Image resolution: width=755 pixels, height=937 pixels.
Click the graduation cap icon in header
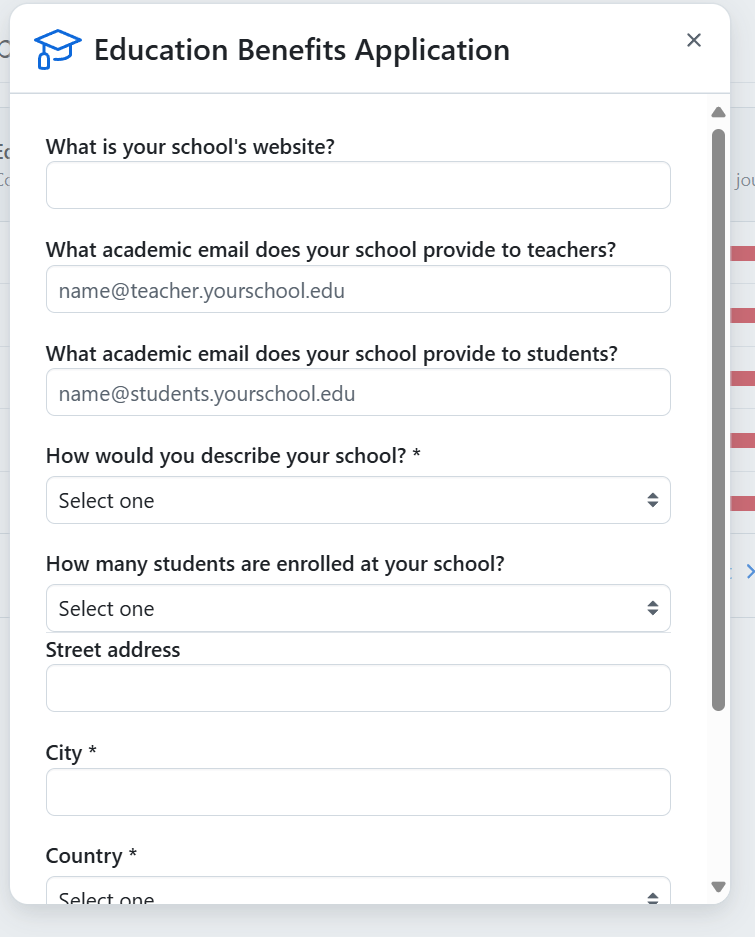(57, 49)
